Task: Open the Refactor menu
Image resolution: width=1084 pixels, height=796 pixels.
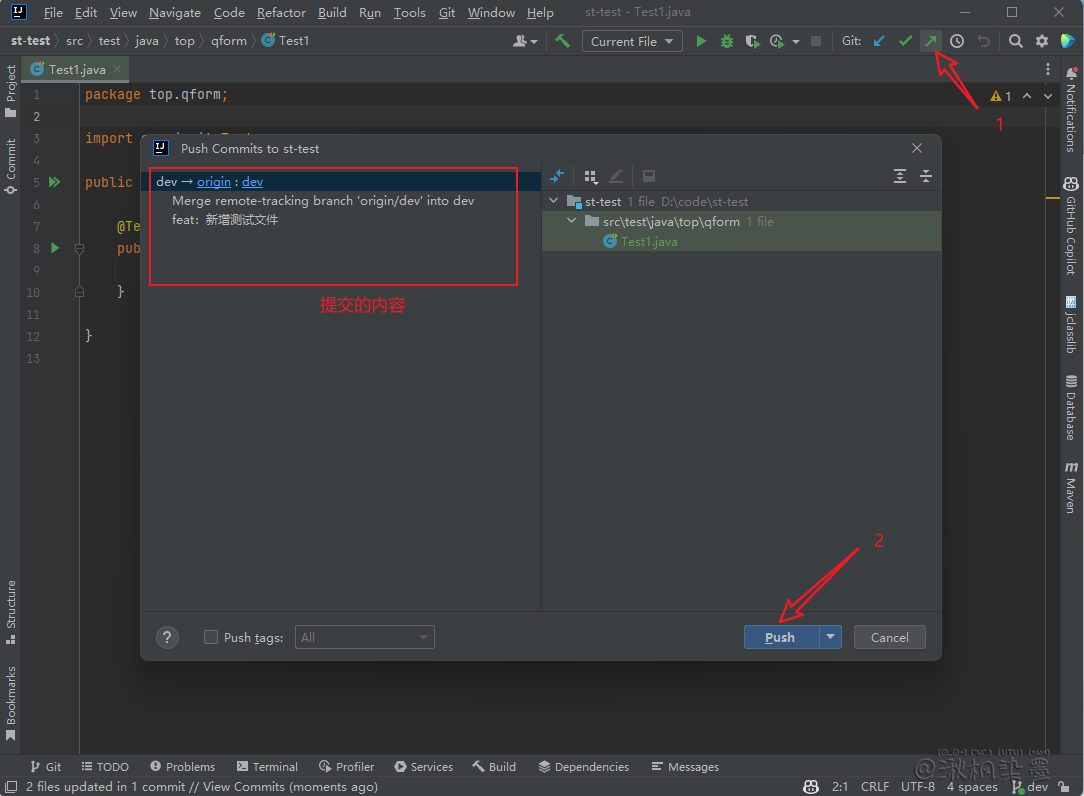Action: point(281,13)
